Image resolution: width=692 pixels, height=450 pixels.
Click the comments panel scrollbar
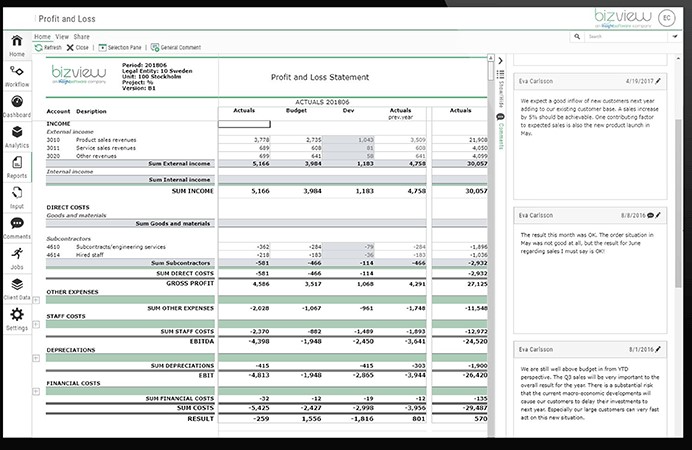coord(678,203)
